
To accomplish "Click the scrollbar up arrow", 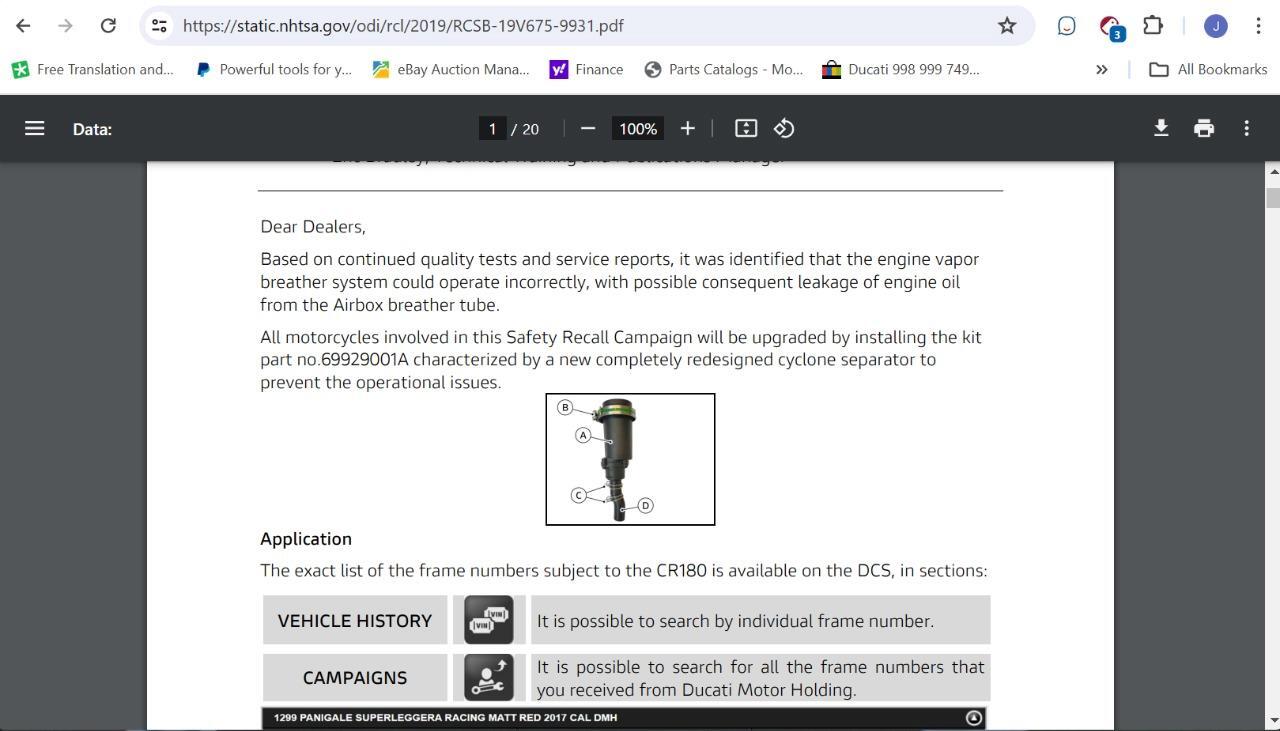I will (x=1273, y=171).
